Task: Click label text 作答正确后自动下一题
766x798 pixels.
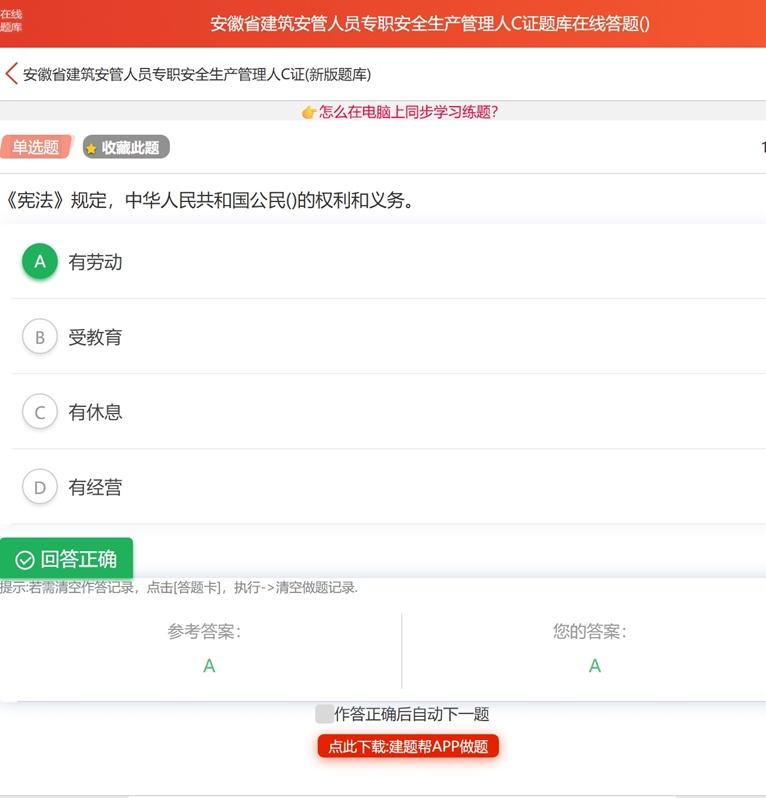Action: pyautogui.click(x=412, y=714)
